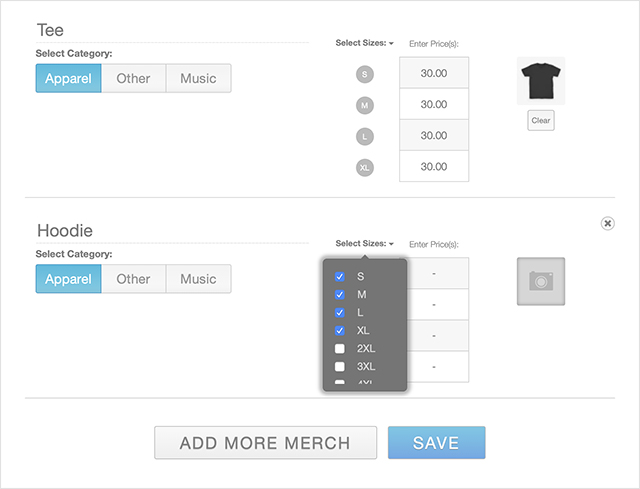This screenshot has height=489, width=640.
Task: Click the XL size badge for Tee
Action: click(x=365, y=167)
